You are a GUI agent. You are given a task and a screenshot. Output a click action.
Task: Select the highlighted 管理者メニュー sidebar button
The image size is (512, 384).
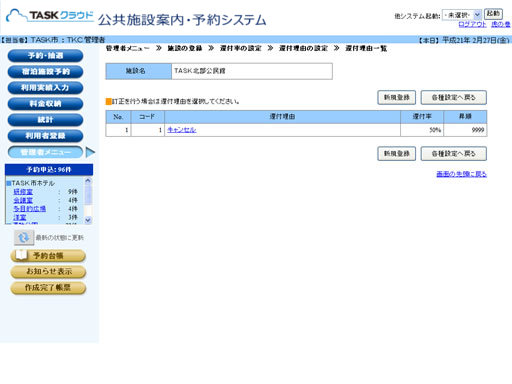(45, 152)
